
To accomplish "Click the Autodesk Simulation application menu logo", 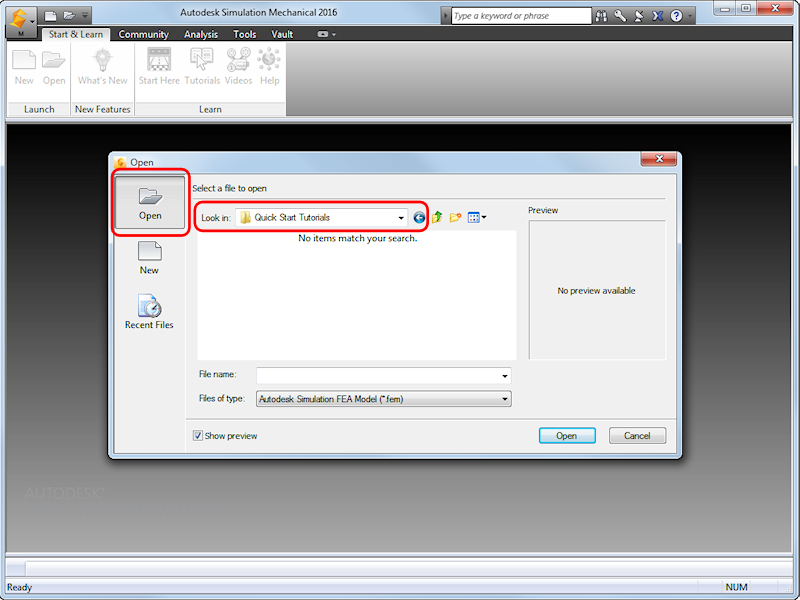I will coord(20,21).
